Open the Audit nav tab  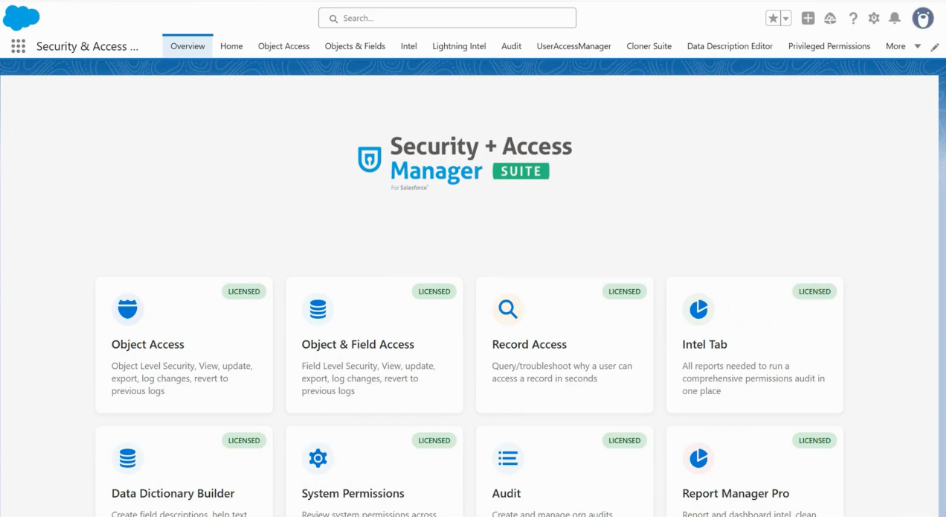[511, 46]
